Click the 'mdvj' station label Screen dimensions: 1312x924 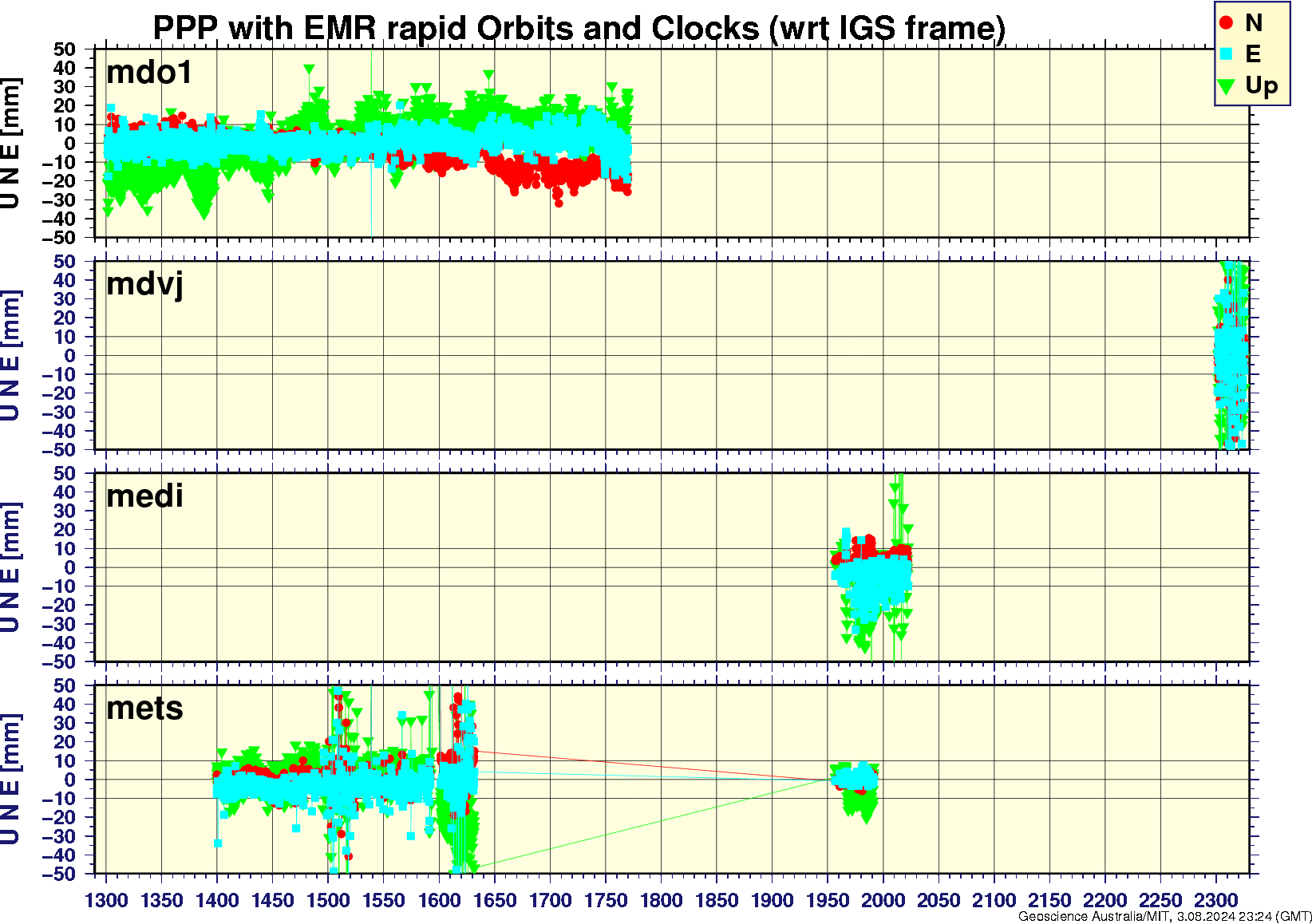pyautogui.click(x=145, y=285)
